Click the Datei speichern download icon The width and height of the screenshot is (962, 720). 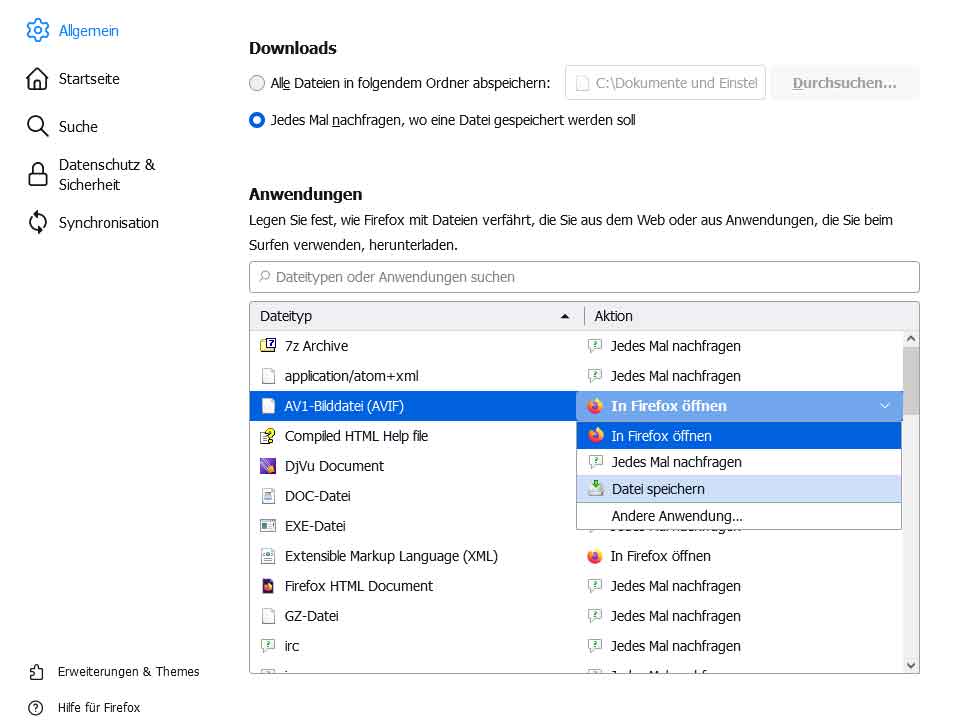pos(596,488)
